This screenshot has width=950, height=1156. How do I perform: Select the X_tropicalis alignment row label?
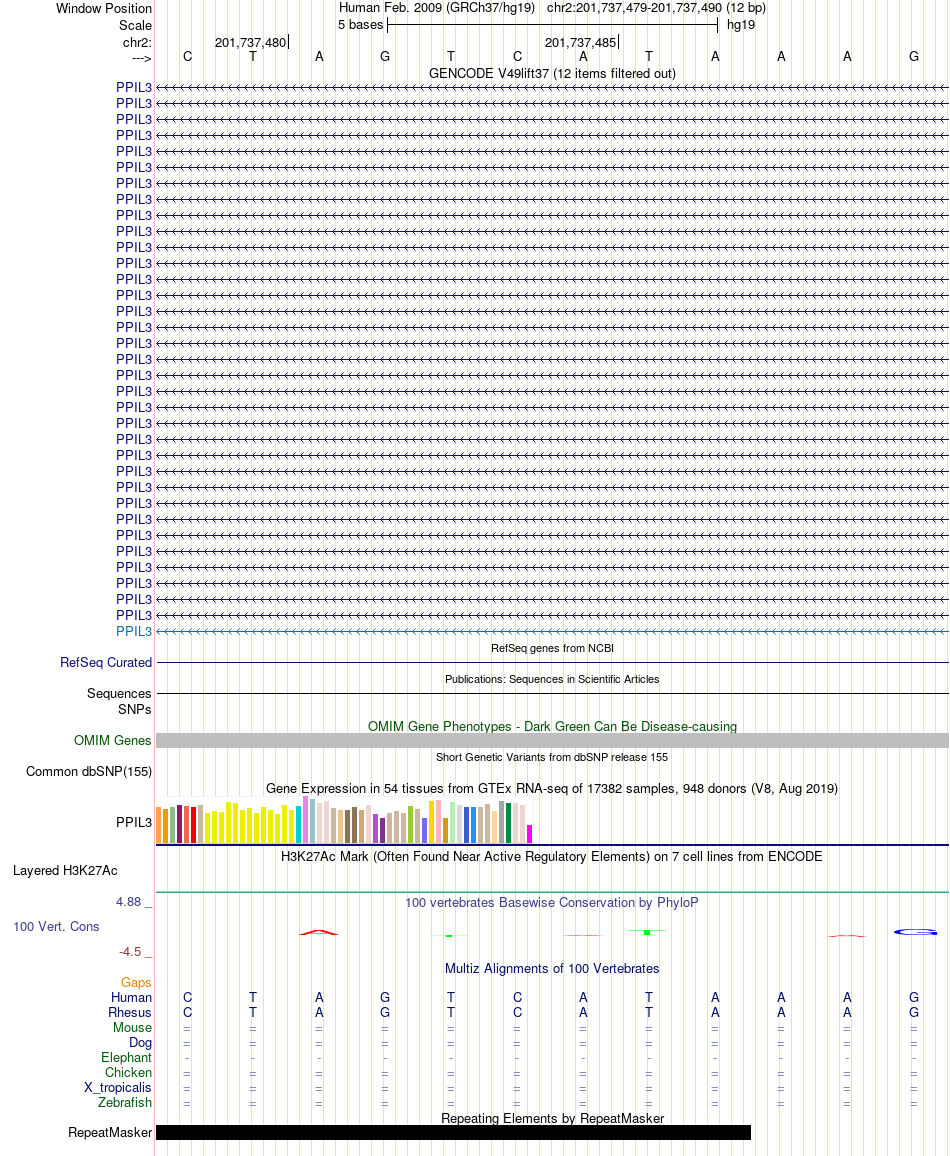tap(118, 1087)
